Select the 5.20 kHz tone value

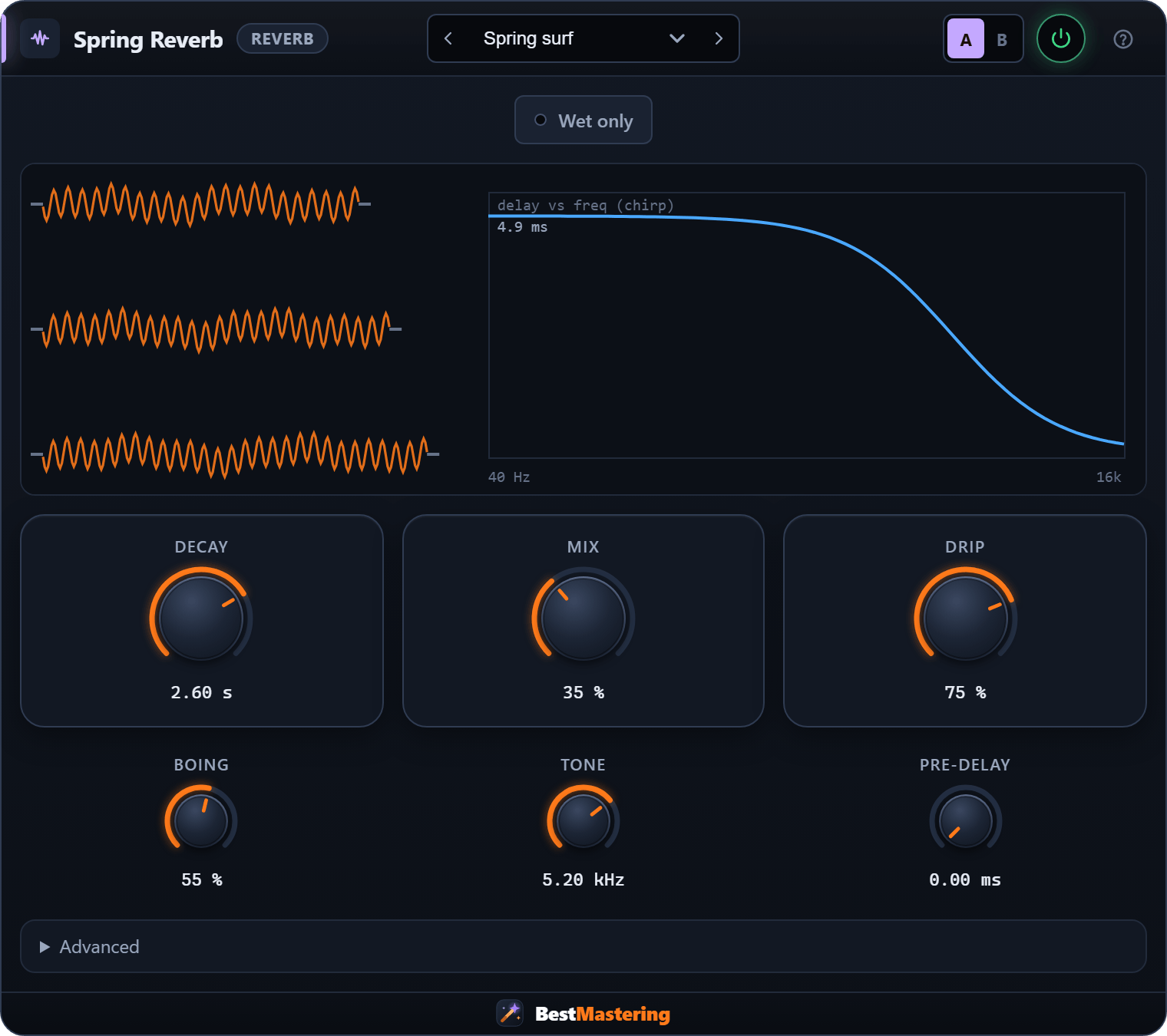pos(583,879)
